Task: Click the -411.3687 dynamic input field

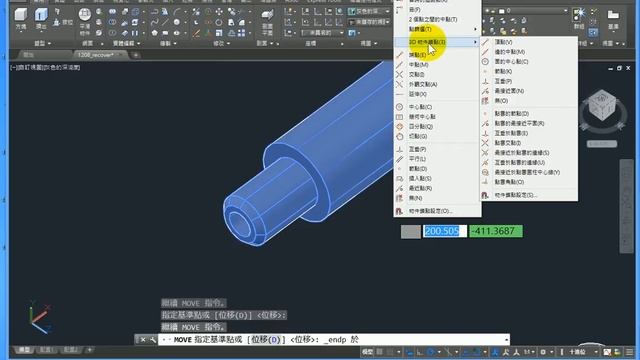Action: click(x=496, y=231)
